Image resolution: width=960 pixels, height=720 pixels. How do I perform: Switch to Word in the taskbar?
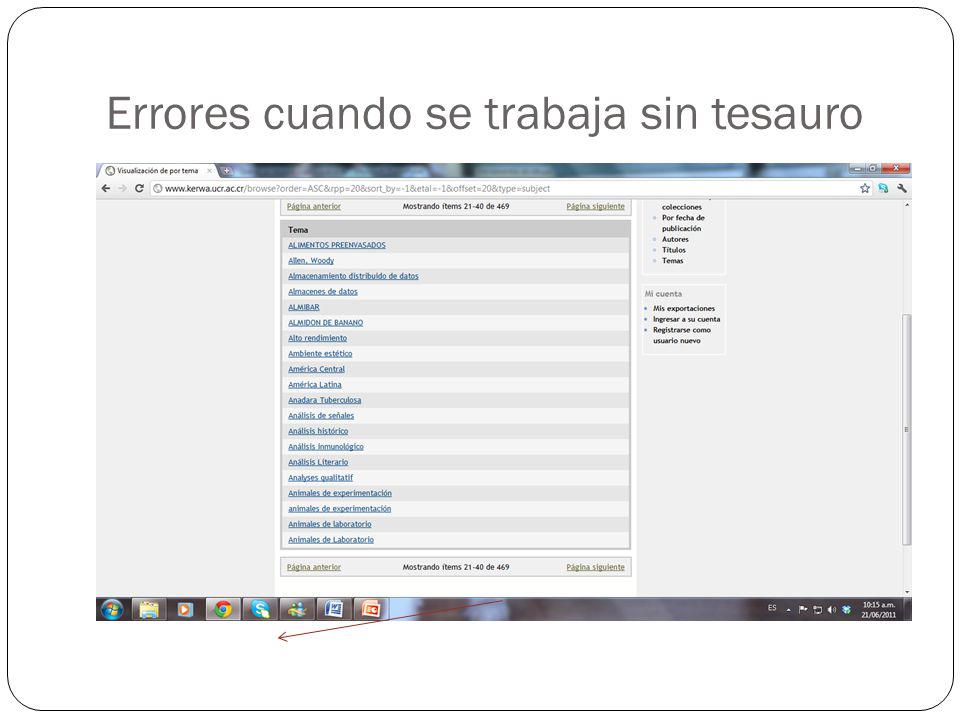[x=334, y=609]
